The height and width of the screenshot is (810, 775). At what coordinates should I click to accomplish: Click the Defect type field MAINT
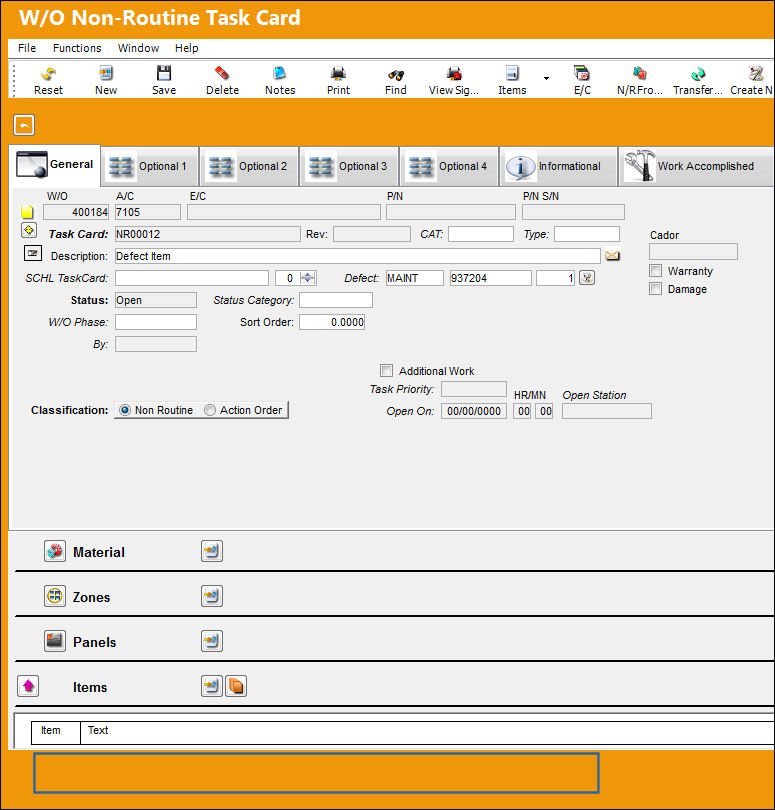[414, 278]
